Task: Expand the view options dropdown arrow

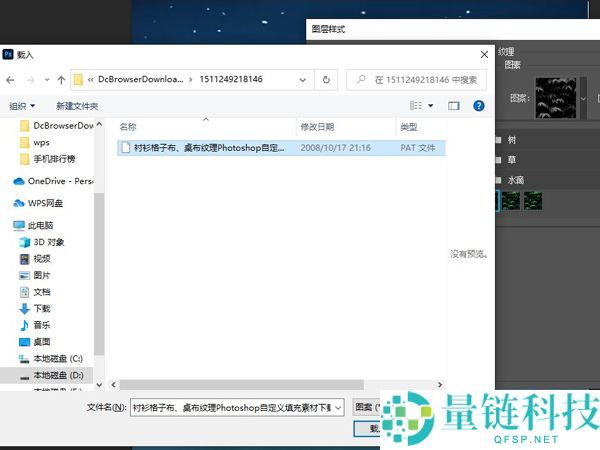Action: tap(431, 105)
